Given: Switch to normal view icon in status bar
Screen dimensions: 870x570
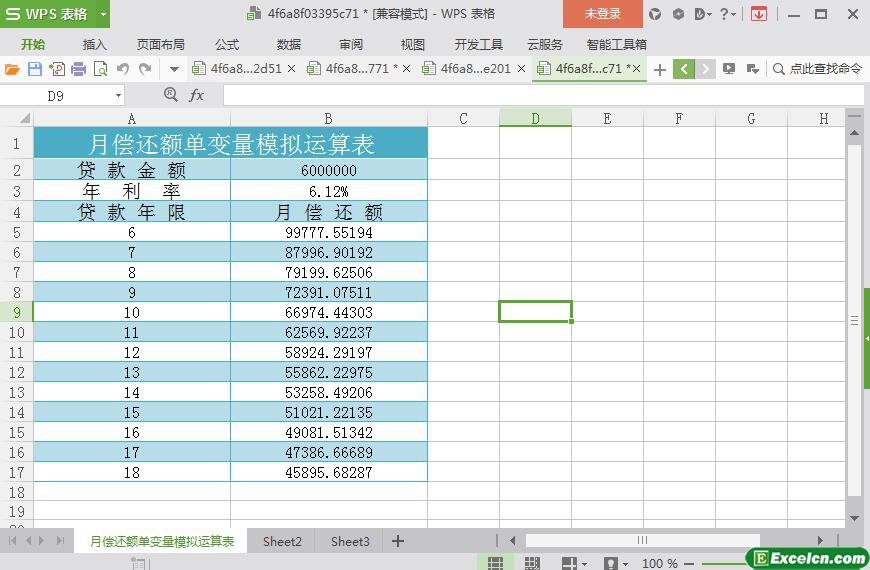Looking at the screenshot, I should point(495,563).
